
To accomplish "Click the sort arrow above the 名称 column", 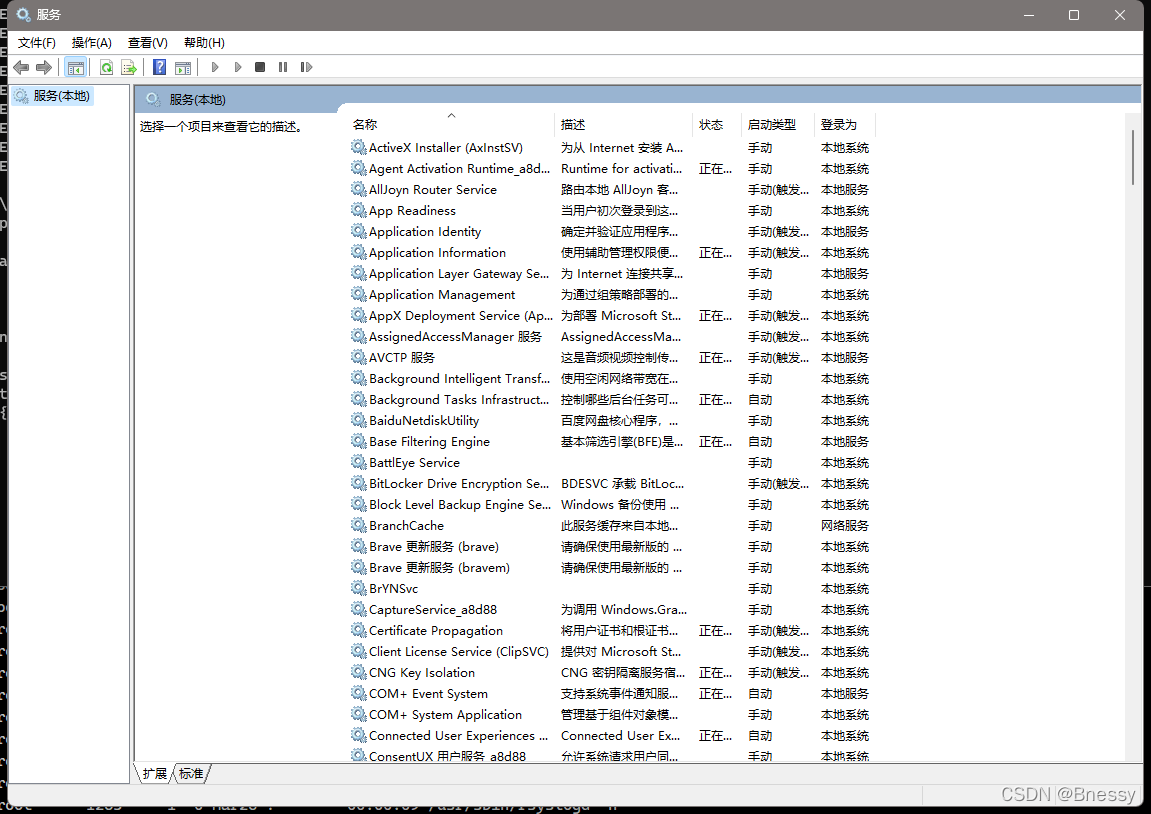I will [451, 115].
